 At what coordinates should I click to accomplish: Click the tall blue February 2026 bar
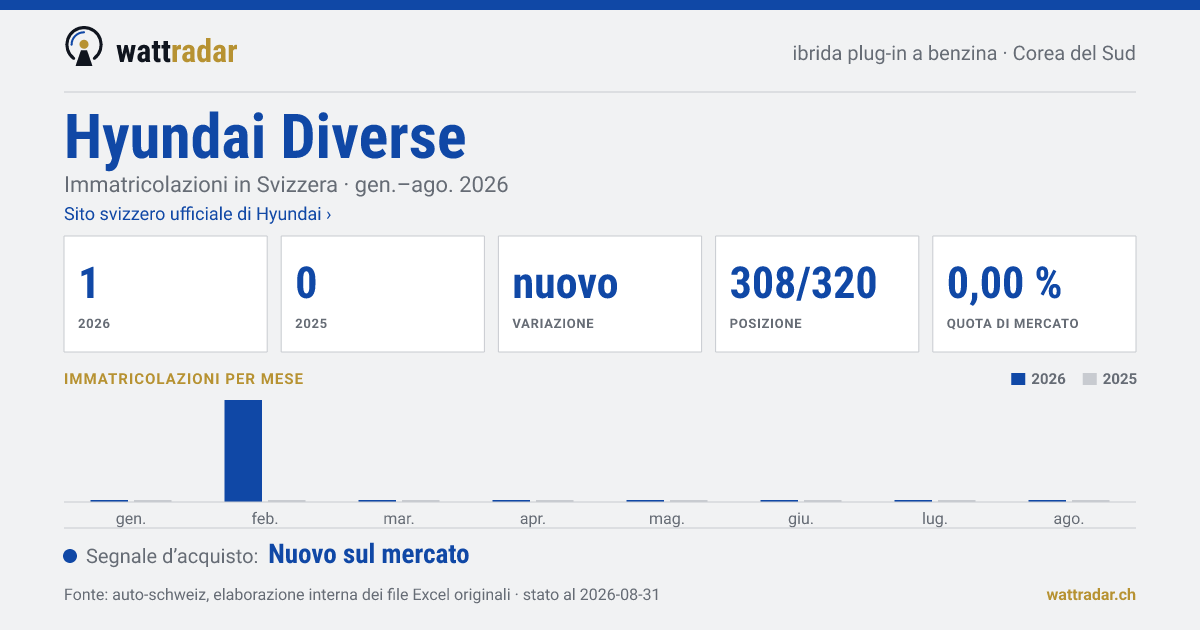[243, 450]
